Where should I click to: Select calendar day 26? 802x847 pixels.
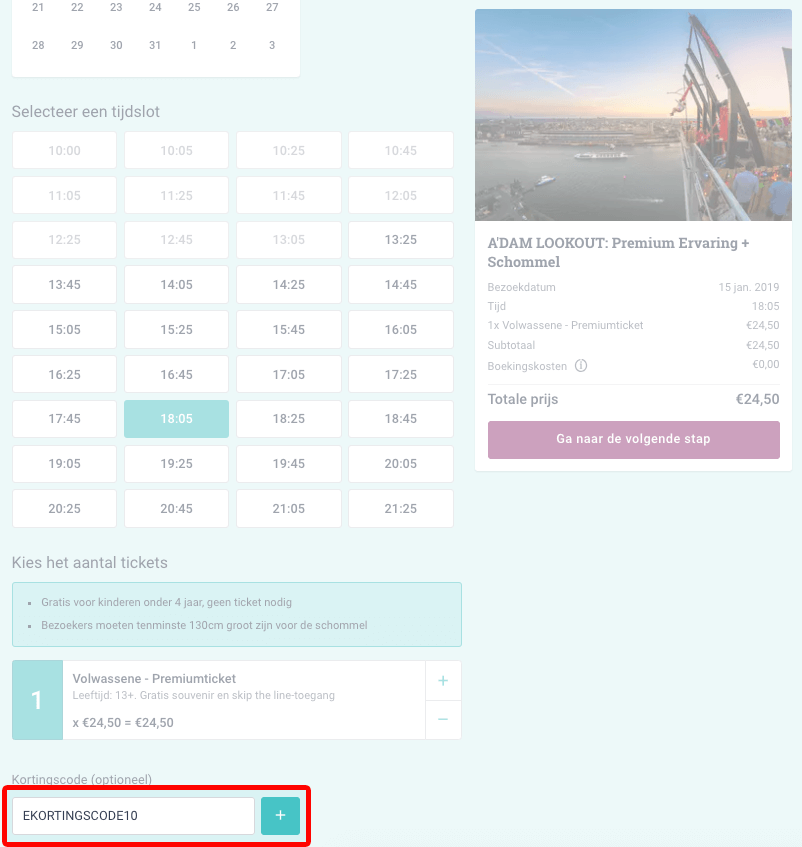(x=233, y=8)
